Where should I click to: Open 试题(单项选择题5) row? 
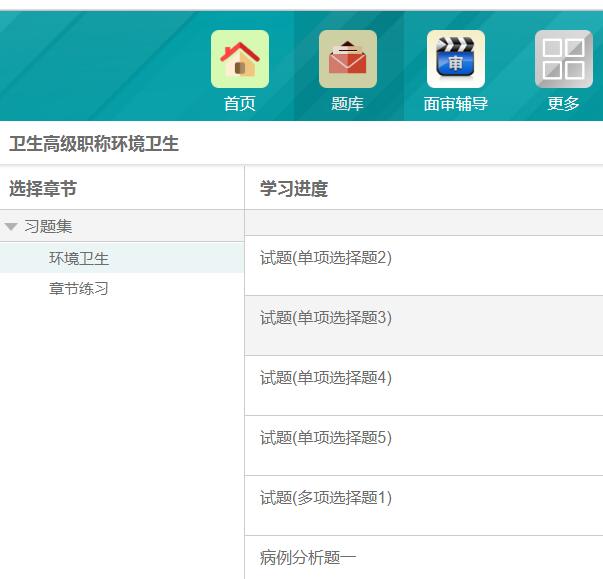pyautogui.click(x=424, y=446)
